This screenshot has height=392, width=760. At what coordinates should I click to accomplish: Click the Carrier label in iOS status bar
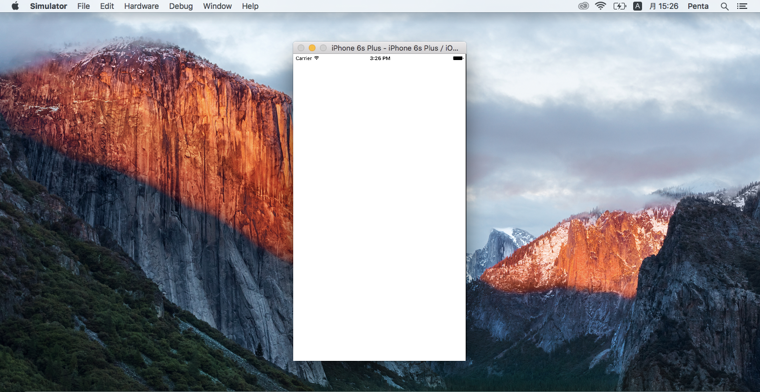pos(304,58)
